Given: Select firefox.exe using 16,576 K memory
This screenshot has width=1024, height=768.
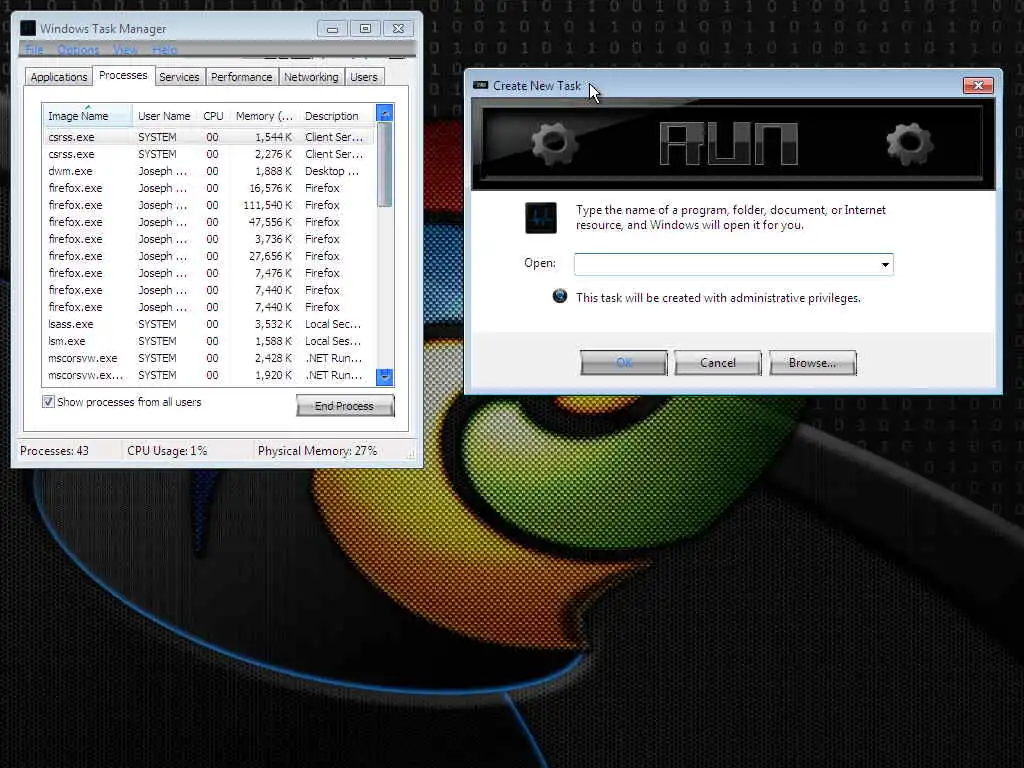Looking at the screenshot, I should tap(209, 188).
